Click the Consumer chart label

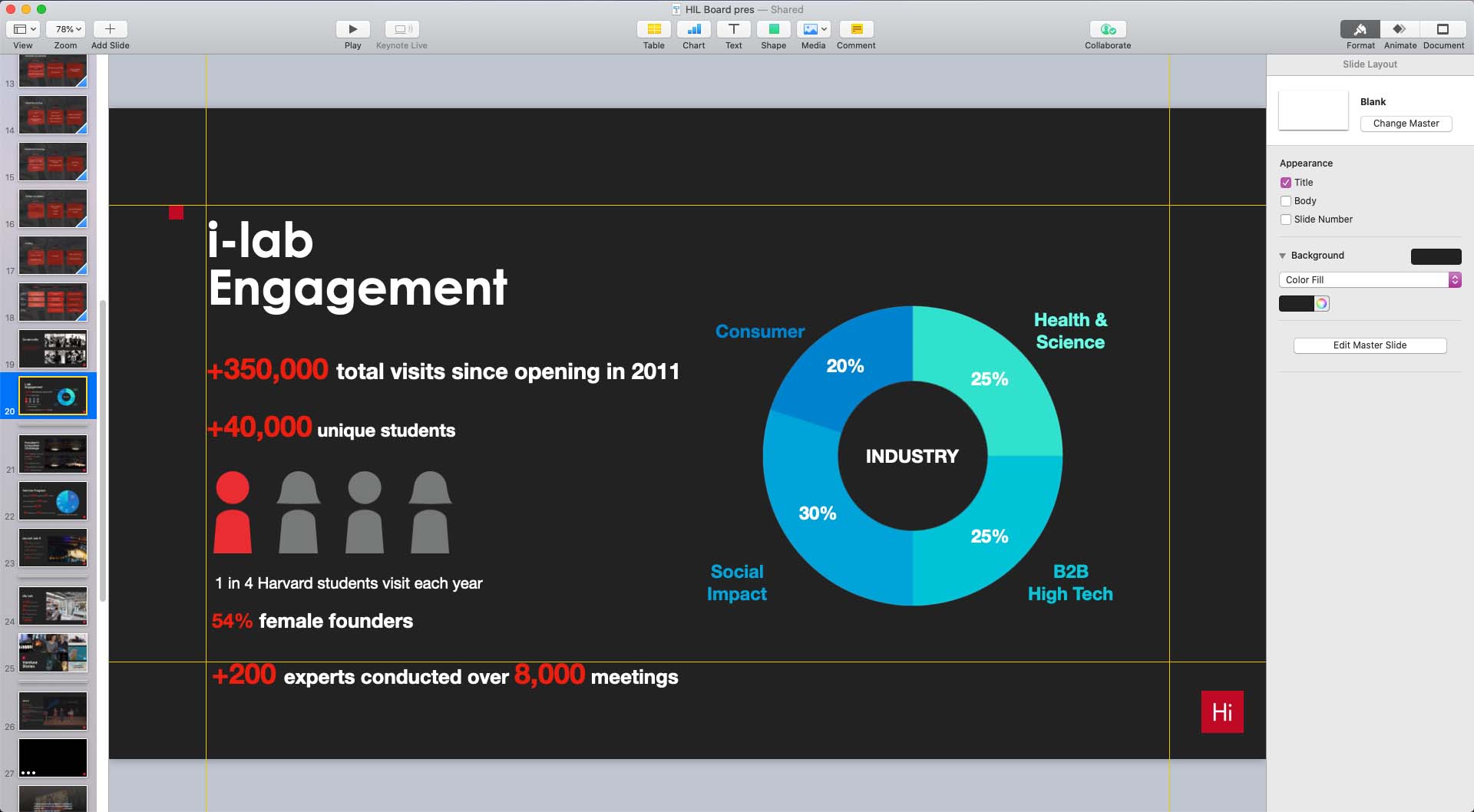760,332
